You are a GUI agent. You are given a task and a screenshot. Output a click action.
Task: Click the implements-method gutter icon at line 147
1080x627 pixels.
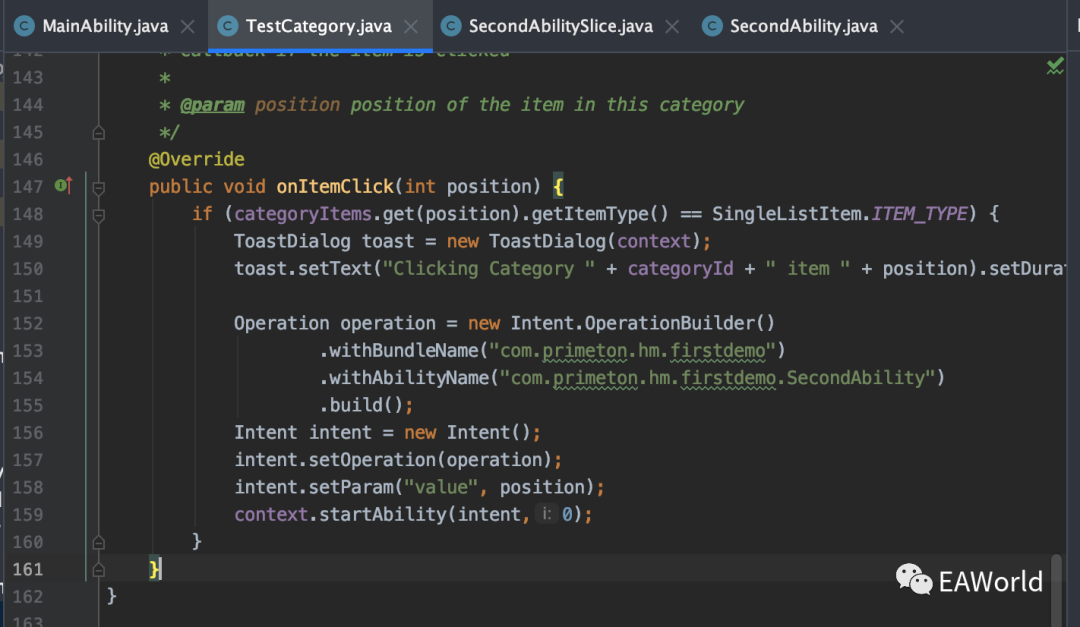coord(63,185)
